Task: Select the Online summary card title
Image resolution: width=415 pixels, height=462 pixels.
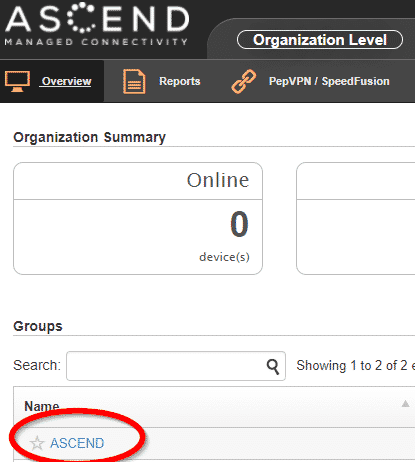Action: click(x=218, y=180)
